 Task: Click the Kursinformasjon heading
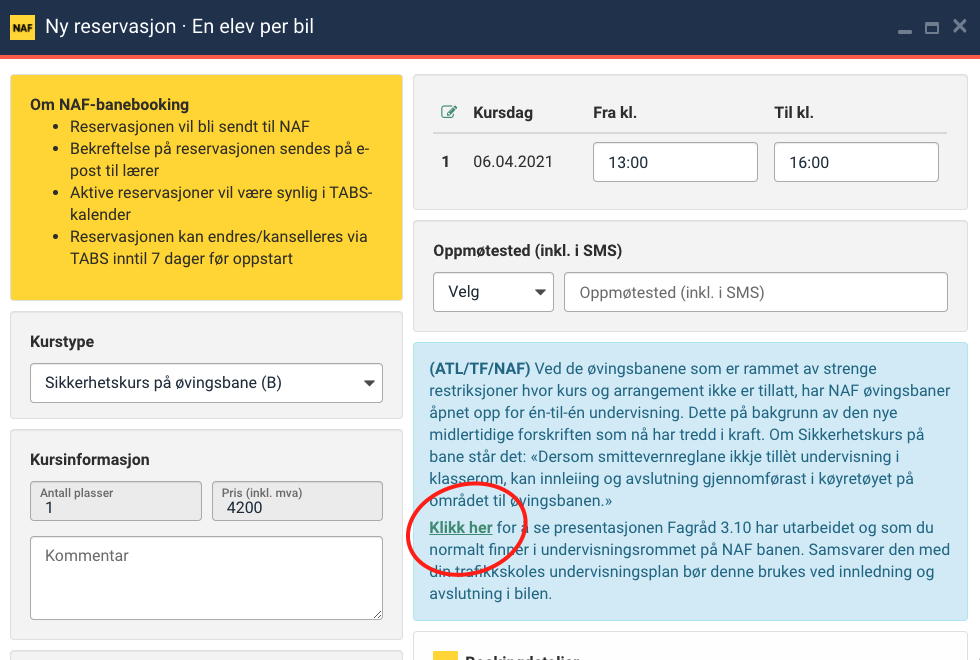[89, 459]
